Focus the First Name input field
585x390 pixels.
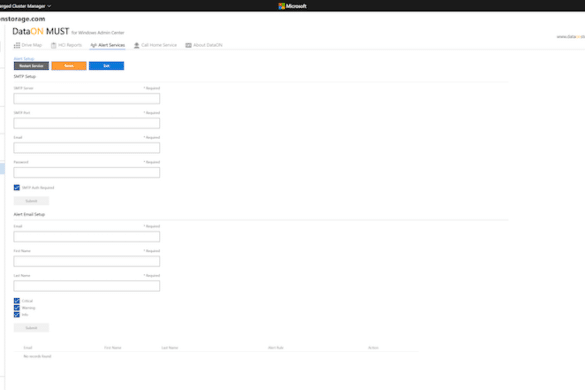(x=87, y=261)
